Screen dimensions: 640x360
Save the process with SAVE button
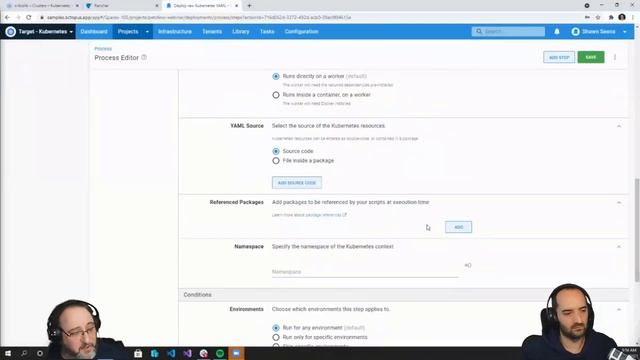coord(591,57)
